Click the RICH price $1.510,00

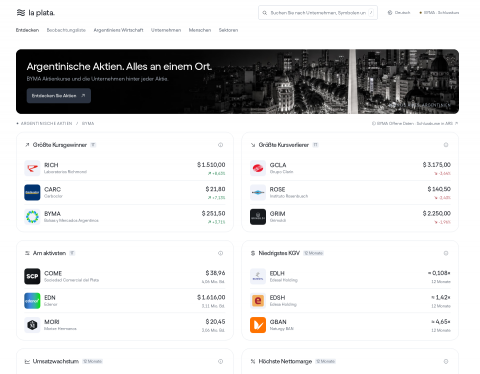tap(211, 165)
